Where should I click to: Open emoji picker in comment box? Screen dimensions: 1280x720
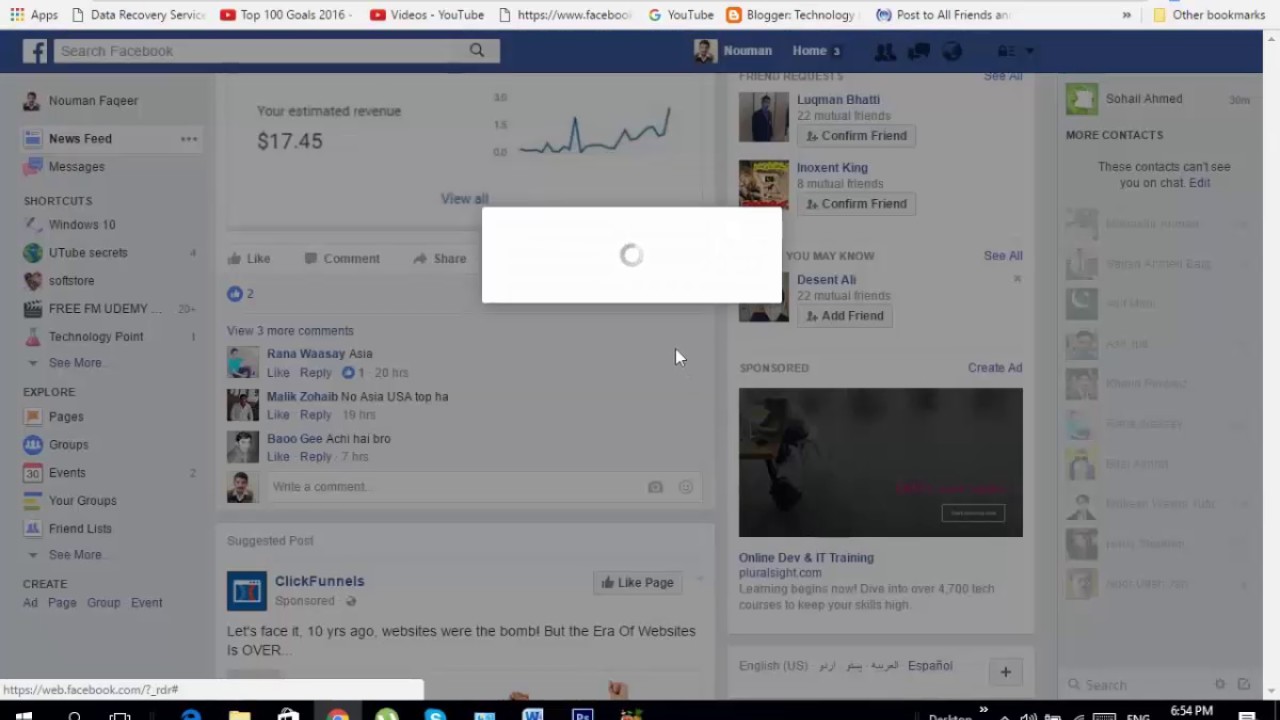point(686,487)
